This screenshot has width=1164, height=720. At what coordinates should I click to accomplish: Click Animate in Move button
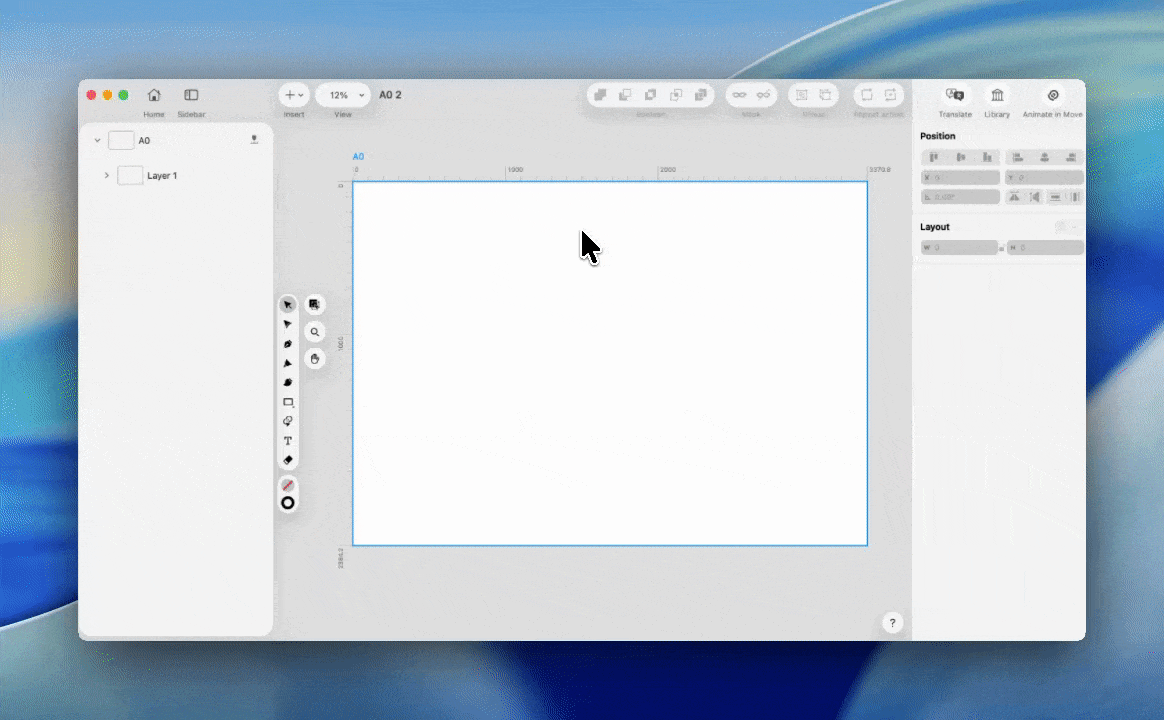1052,95
